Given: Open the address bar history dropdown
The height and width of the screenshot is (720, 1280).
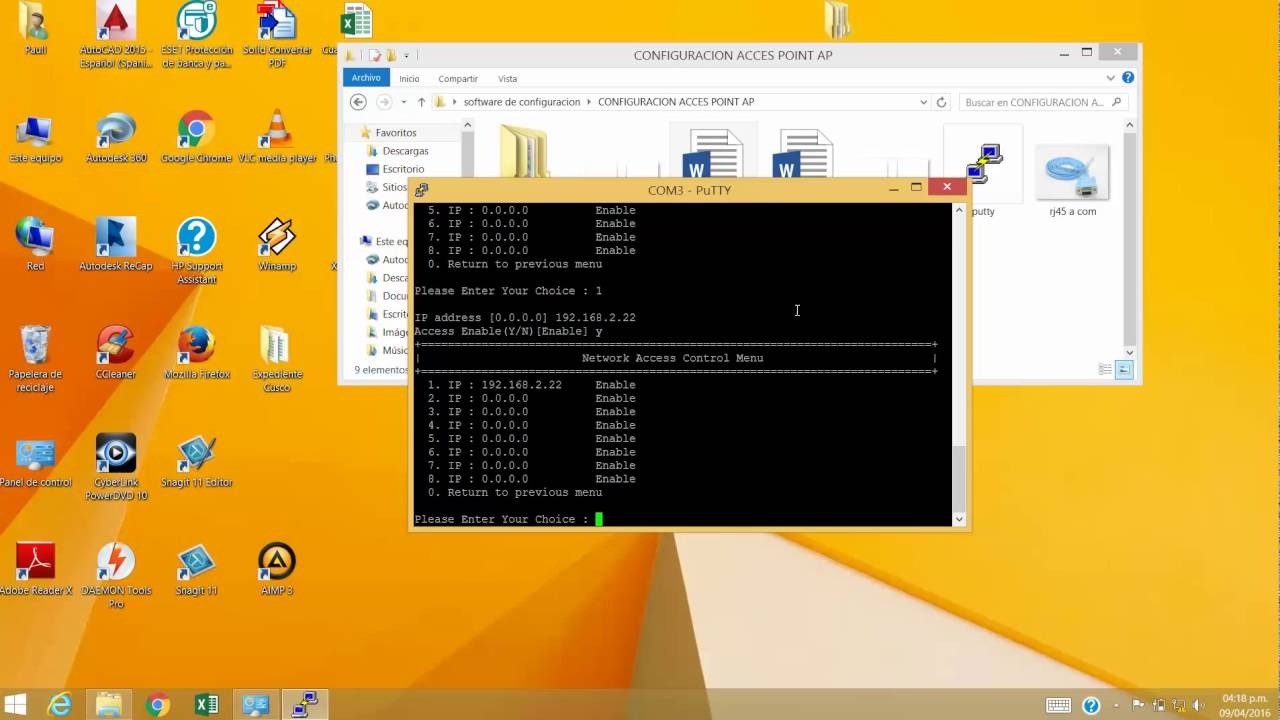Looking at the screenshot, I should point(923,102).
